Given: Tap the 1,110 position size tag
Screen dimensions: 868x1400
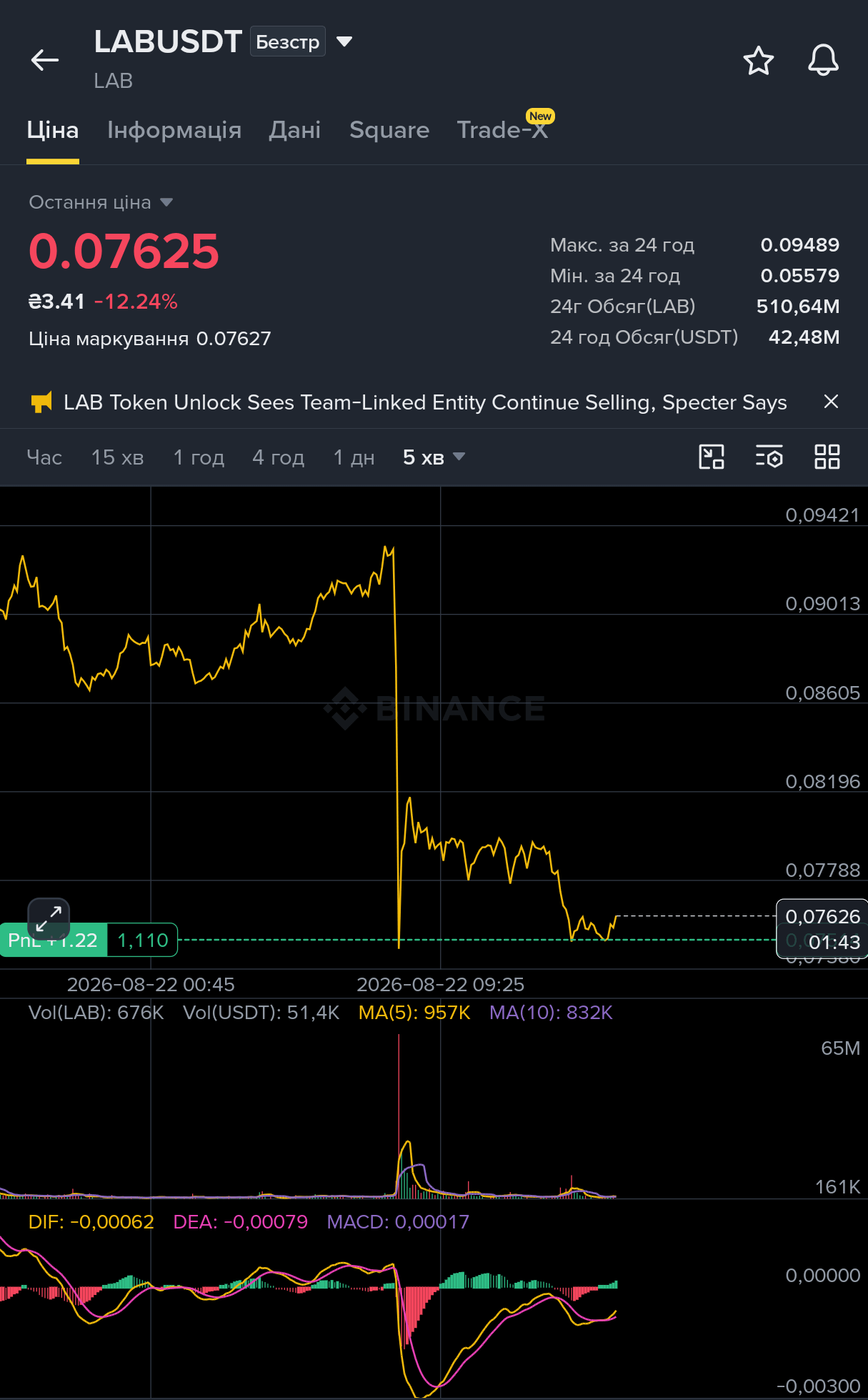Looking at the screenshot, I should (143, 940).
